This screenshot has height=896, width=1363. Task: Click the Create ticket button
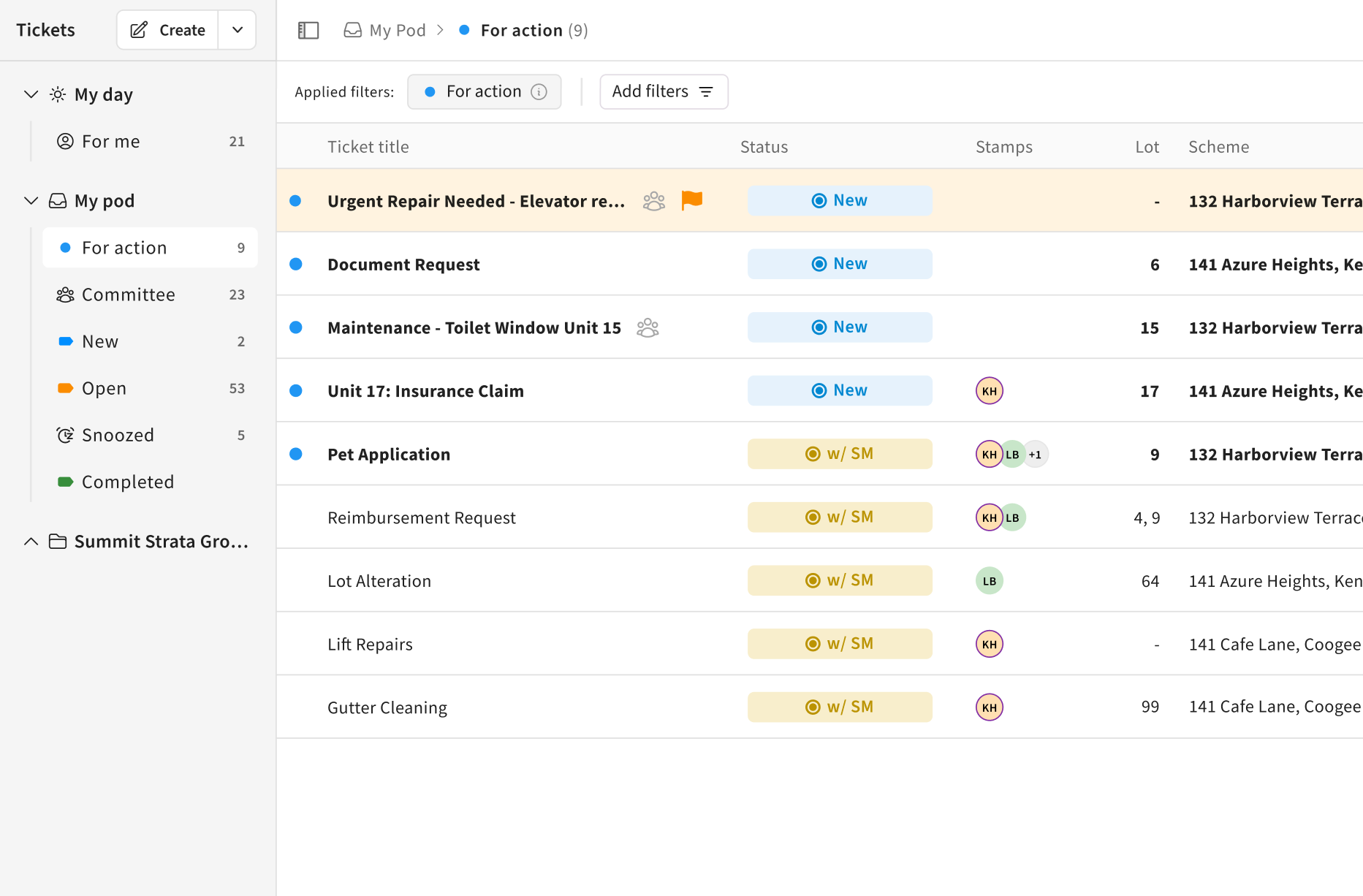[x=168, y=30]
